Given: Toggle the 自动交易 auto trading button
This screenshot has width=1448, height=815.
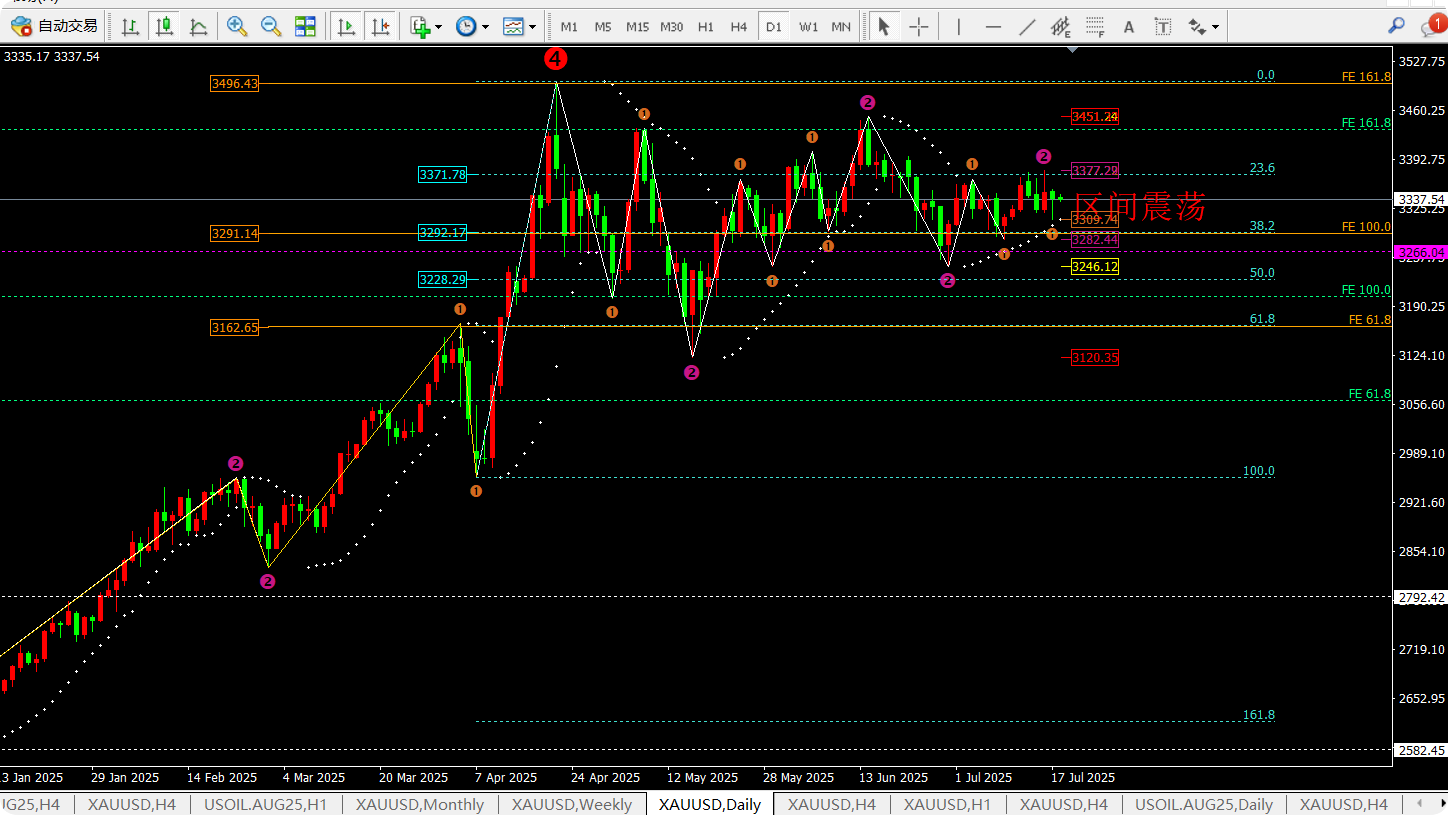Looking at the screenshot, I should coord(55,27).
